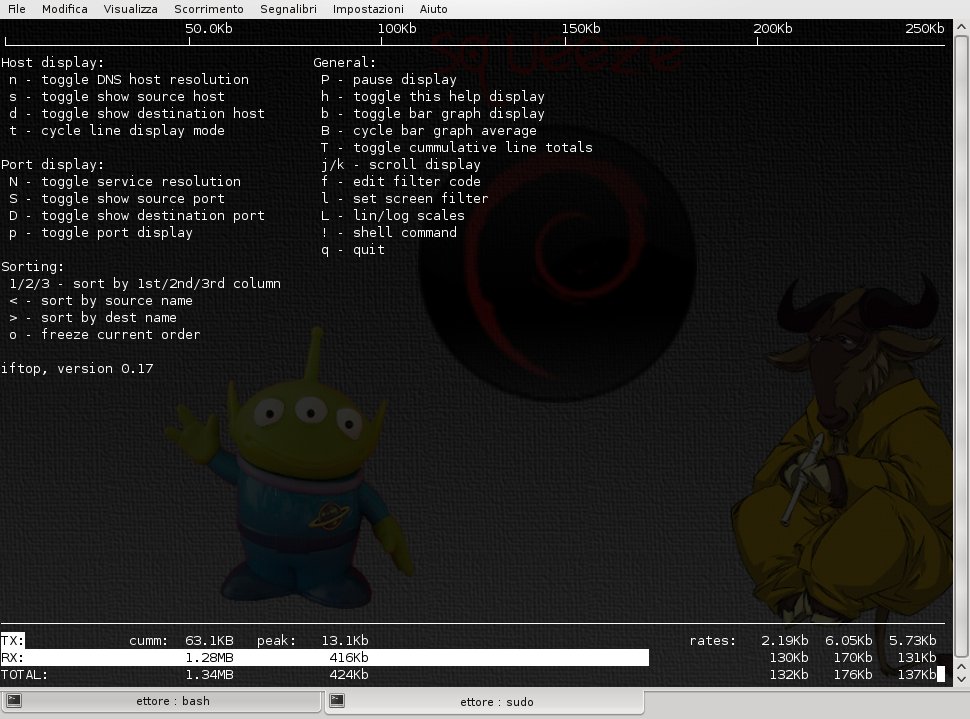Open the Aiuto menu
The width and height of the screenshot is (970, 719).
[433, 9]
